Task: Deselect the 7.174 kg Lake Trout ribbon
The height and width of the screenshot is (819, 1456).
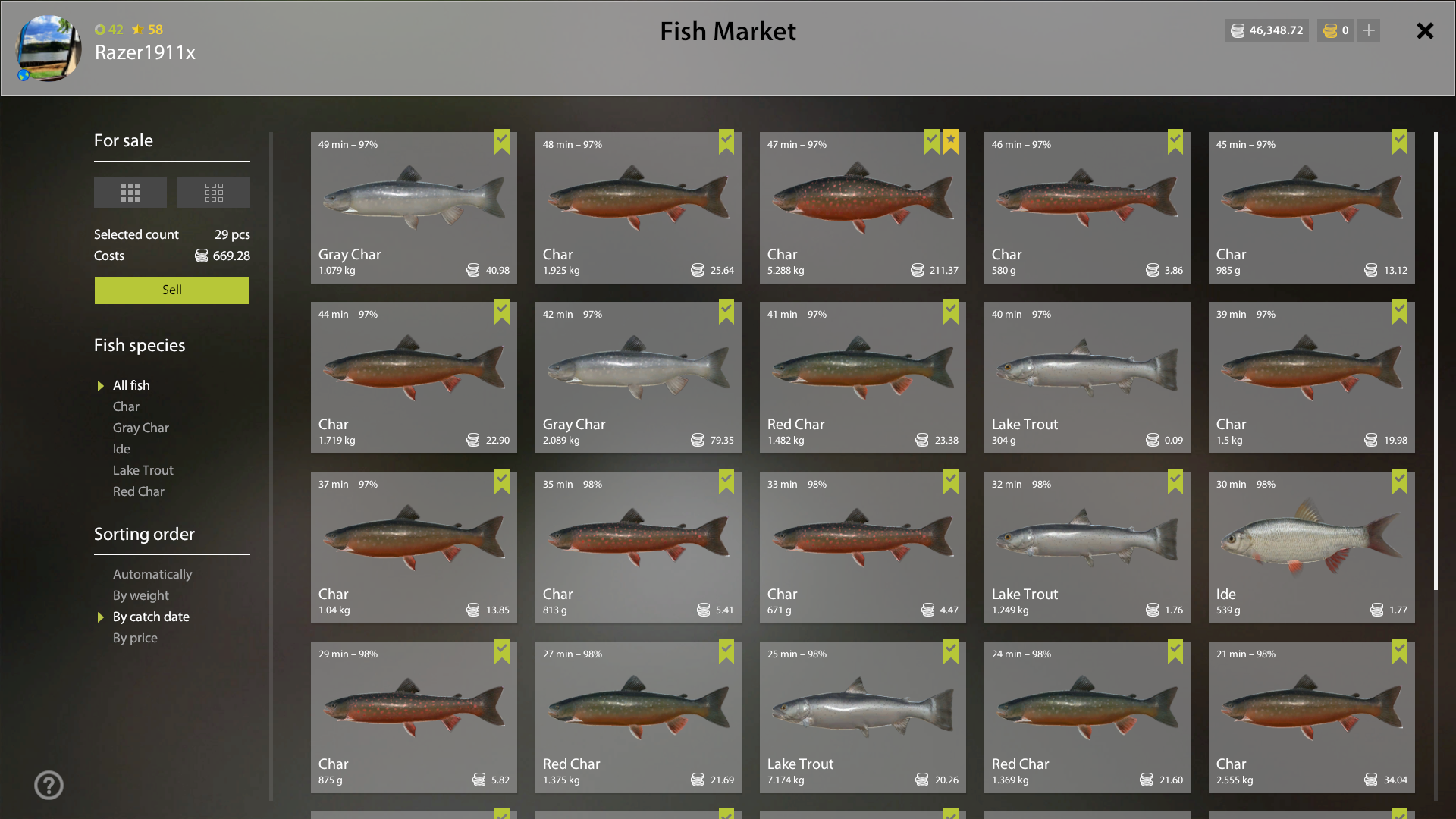Action: 951,651
